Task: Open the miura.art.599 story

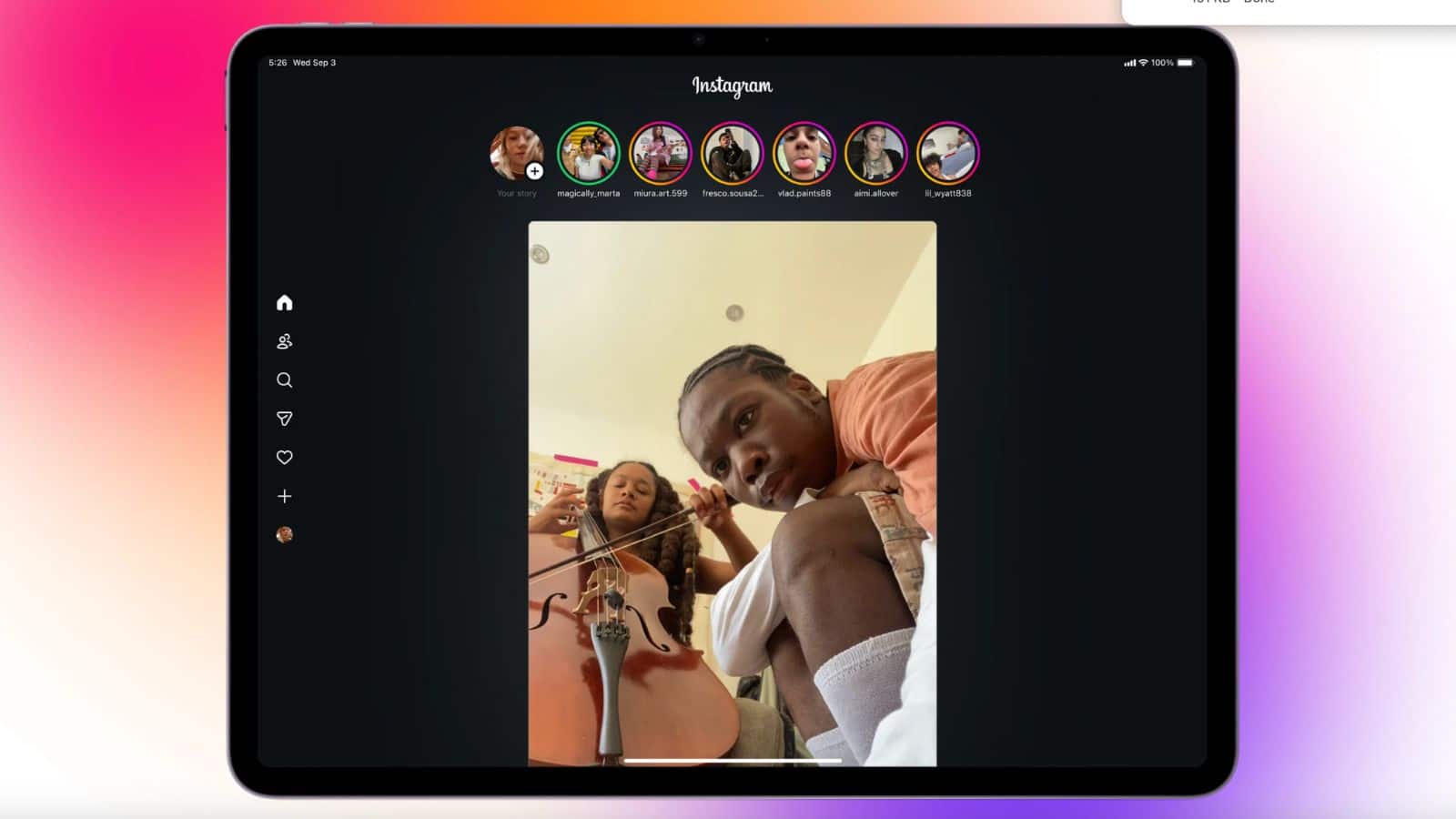Action: 660,153
